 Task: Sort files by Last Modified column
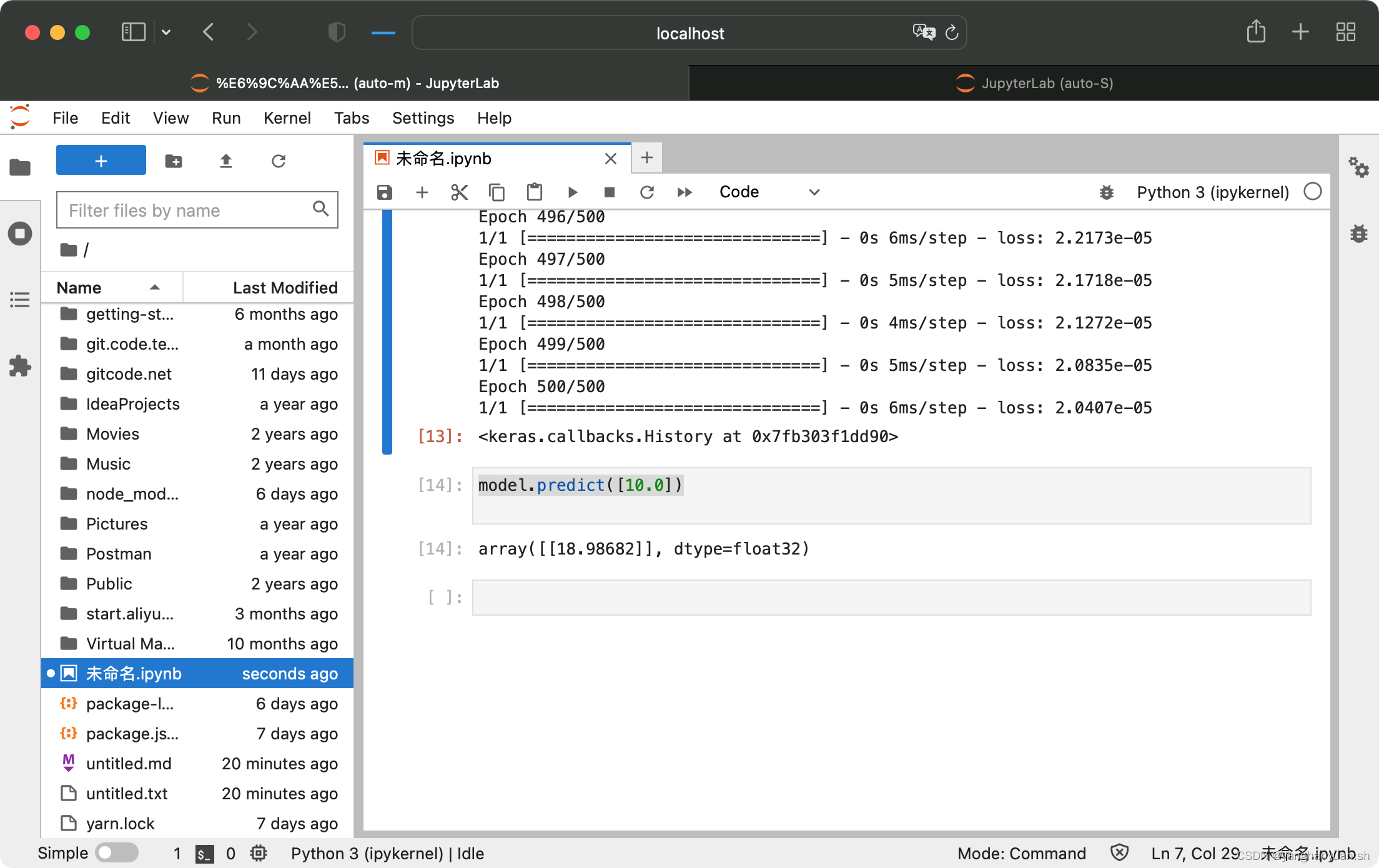pos(269,288)
